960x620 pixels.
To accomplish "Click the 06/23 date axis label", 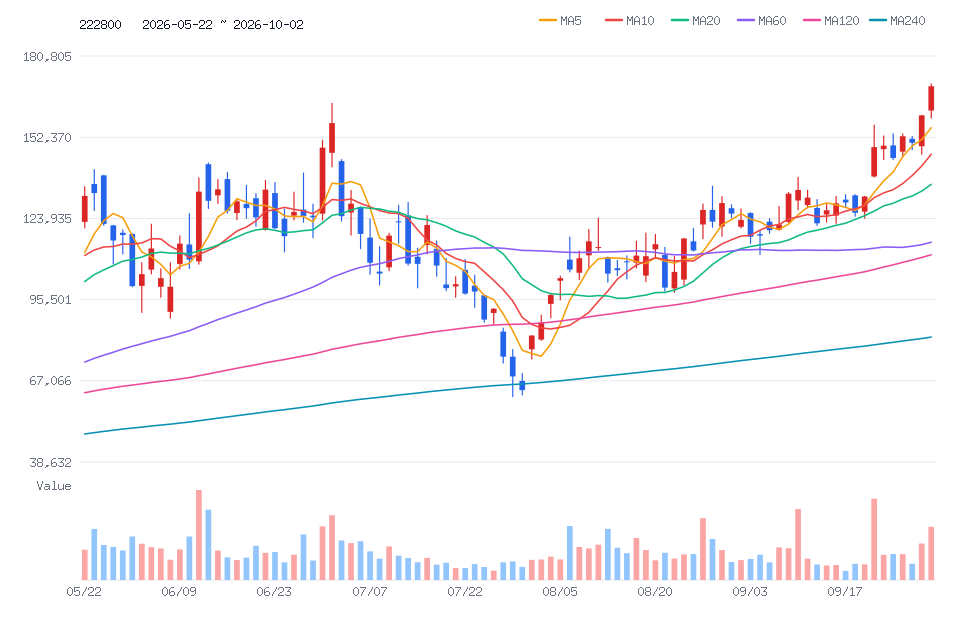I will [x=274, y=592].
